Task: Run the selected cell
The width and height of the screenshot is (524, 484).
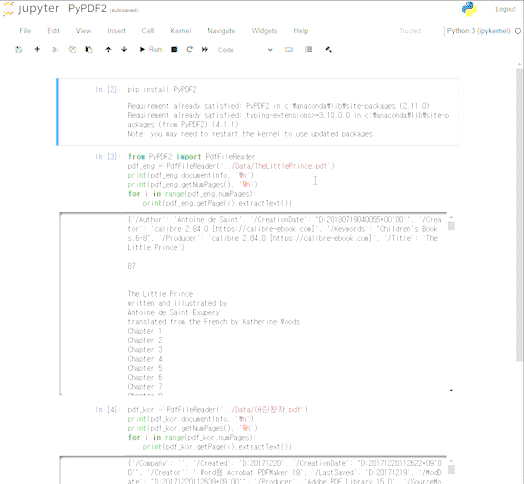Action: pyautogui.click(x=151, y=49)
